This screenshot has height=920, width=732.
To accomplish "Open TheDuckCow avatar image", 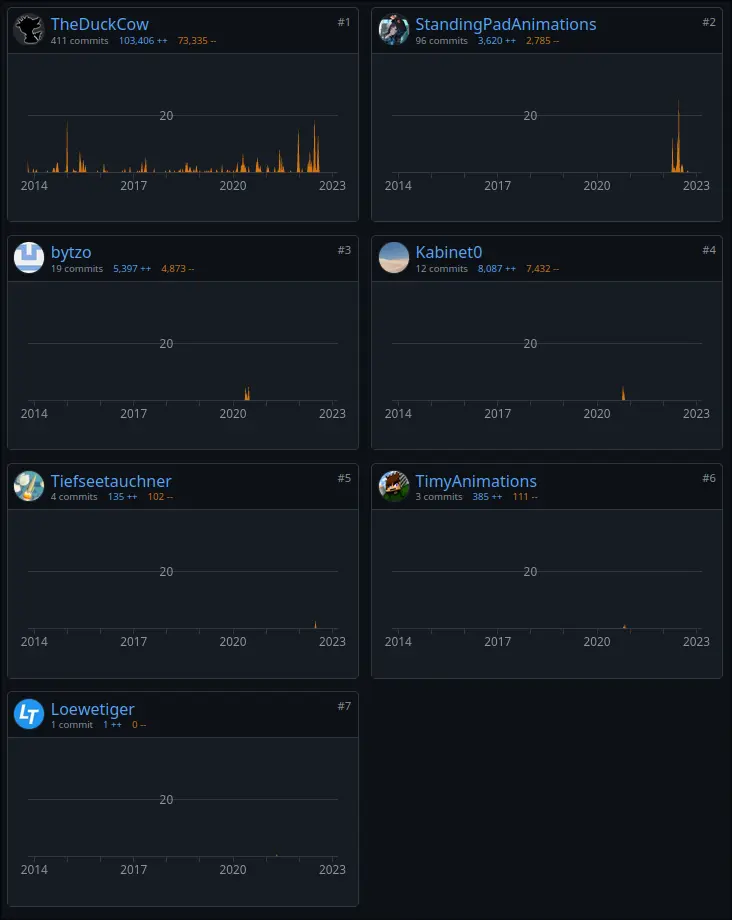I will pos(29,30).
